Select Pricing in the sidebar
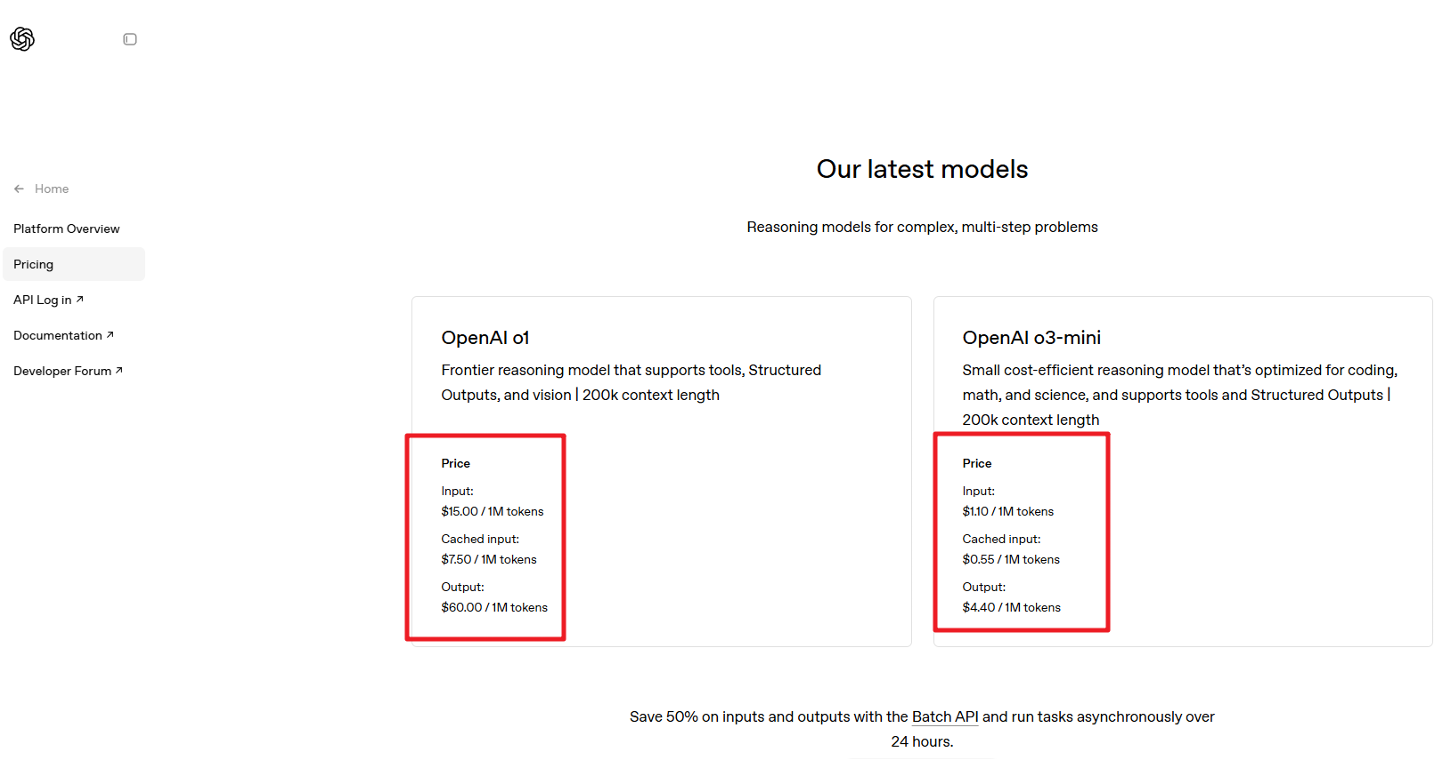This screenshot has height=761, width=1444. click(x=34, y=265)
